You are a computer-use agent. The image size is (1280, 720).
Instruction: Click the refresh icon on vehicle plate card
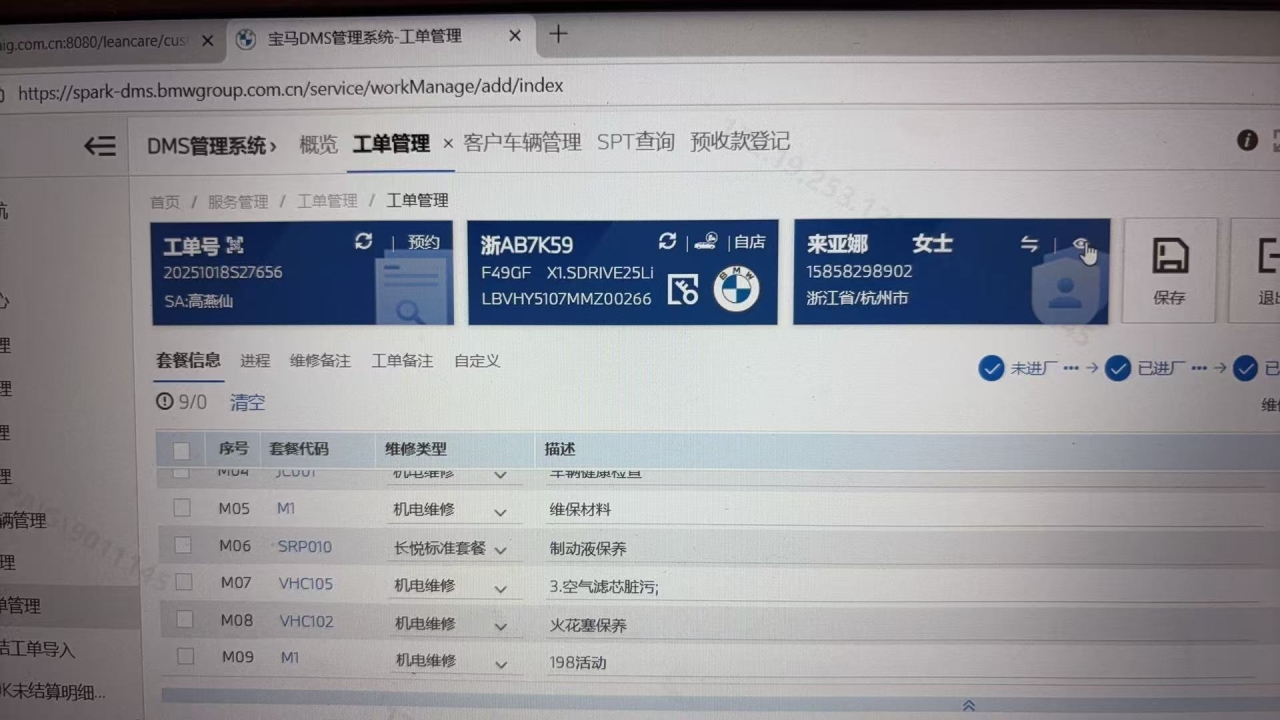click(667, 241)
